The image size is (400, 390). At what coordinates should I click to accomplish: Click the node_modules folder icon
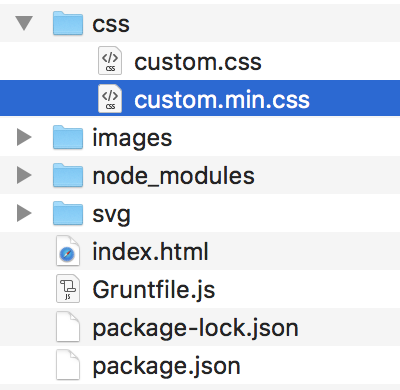(68, 175)
